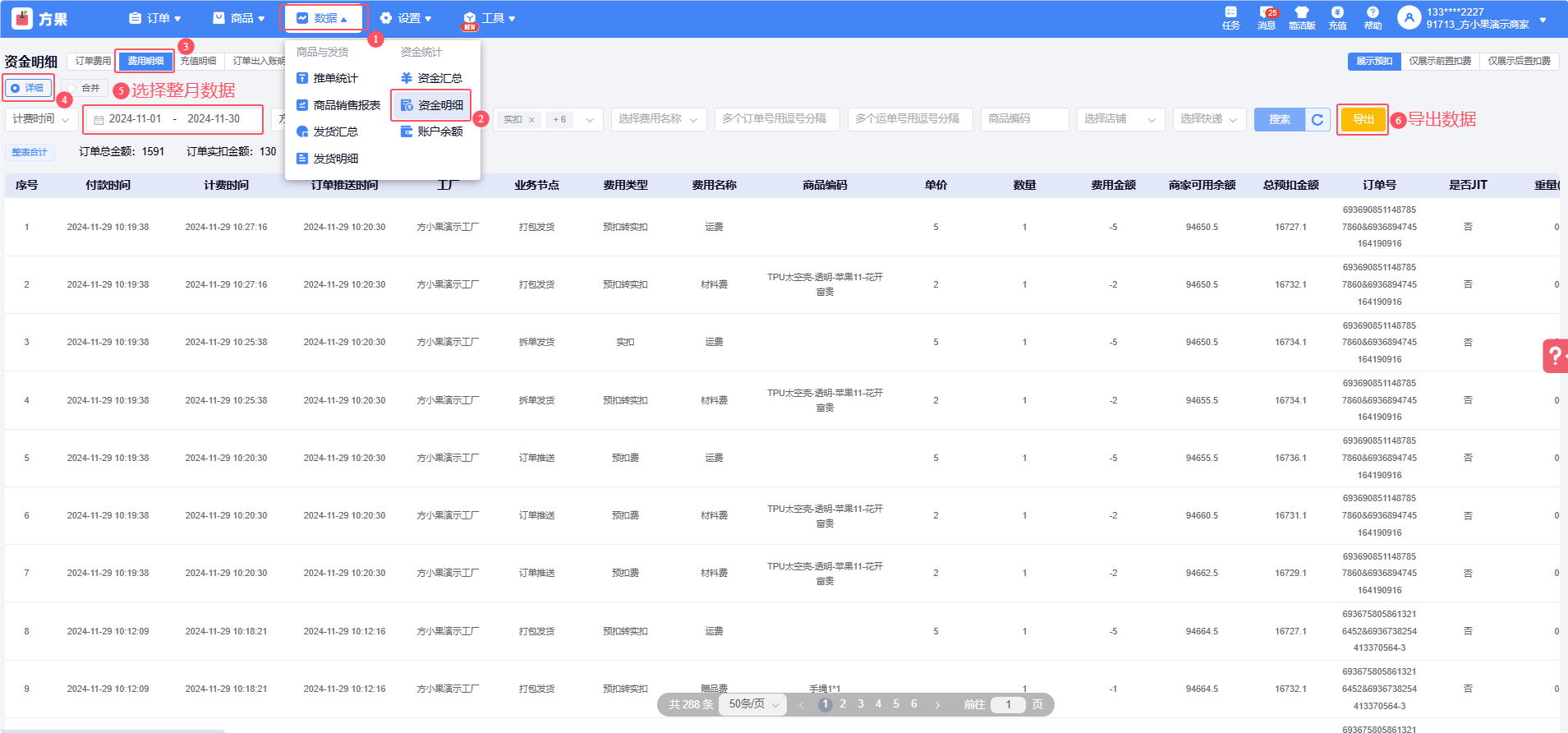Open the 50条/页 page size selector
This screenshot has width=1568, height=733.
(x=753, y=704)
